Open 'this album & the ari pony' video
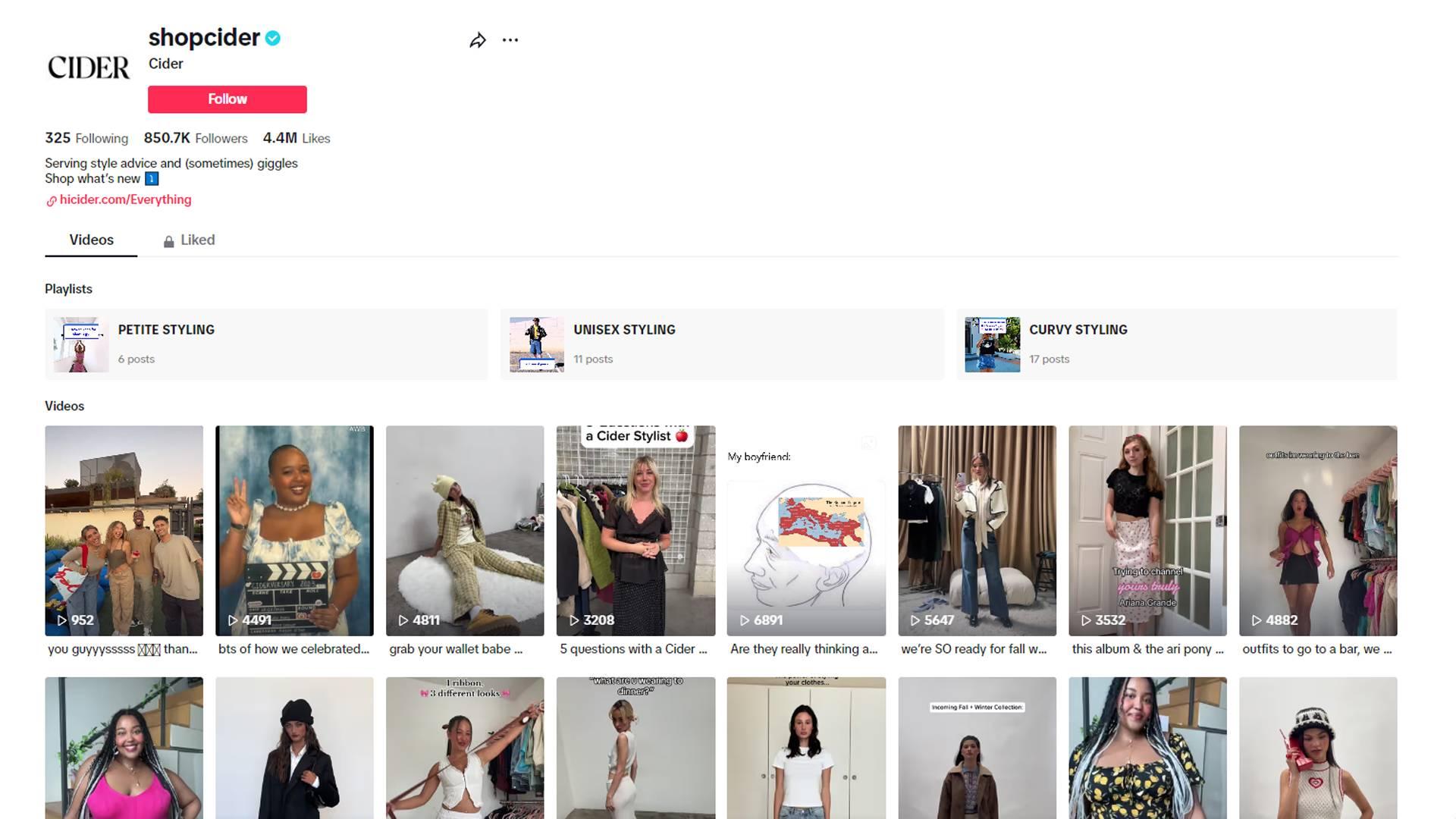This screenshot has width=1456, height=819. click(1147, 531)
